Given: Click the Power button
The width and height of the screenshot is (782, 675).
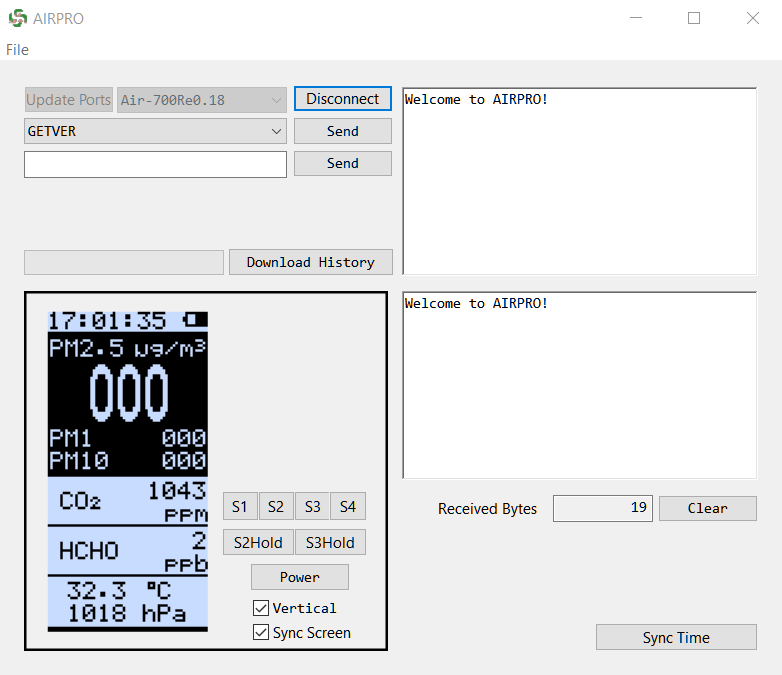Looking at the screenshot, I should [x=300, y=577].
